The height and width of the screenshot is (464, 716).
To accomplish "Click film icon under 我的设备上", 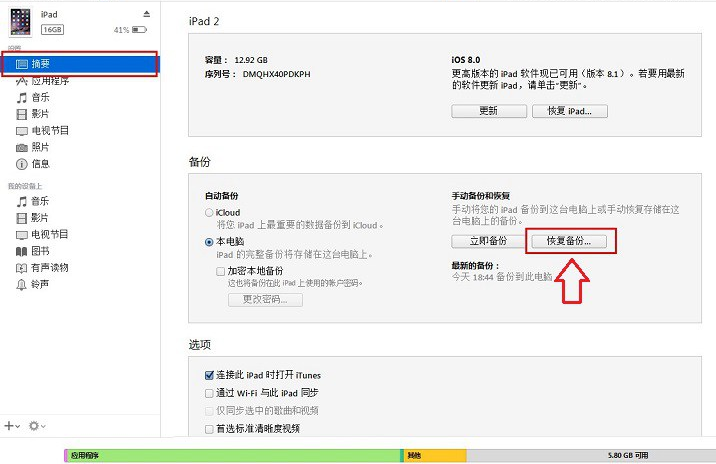I will [x=21, y=218].
